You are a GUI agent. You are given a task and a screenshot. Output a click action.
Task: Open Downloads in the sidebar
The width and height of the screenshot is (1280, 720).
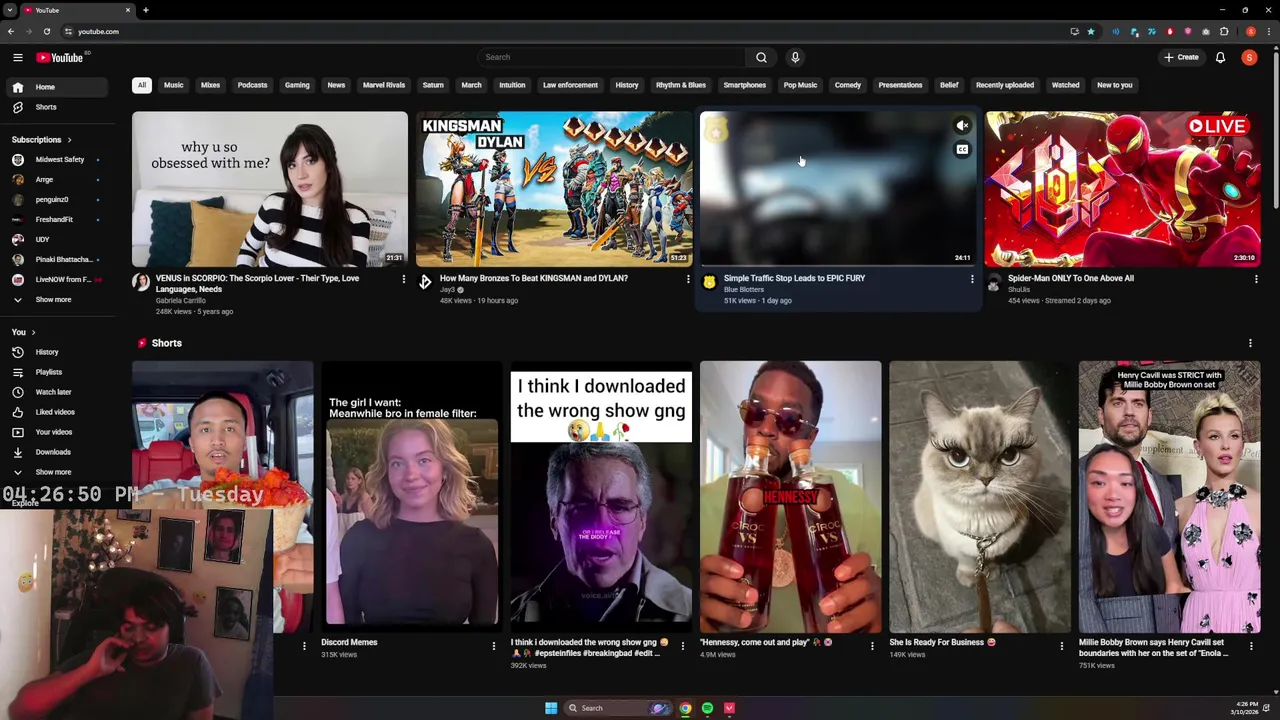point(55,452)
